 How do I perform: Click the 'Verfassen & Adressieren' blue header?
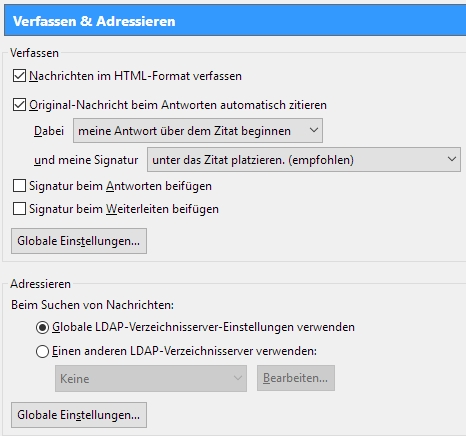click(x=235, y=21)
